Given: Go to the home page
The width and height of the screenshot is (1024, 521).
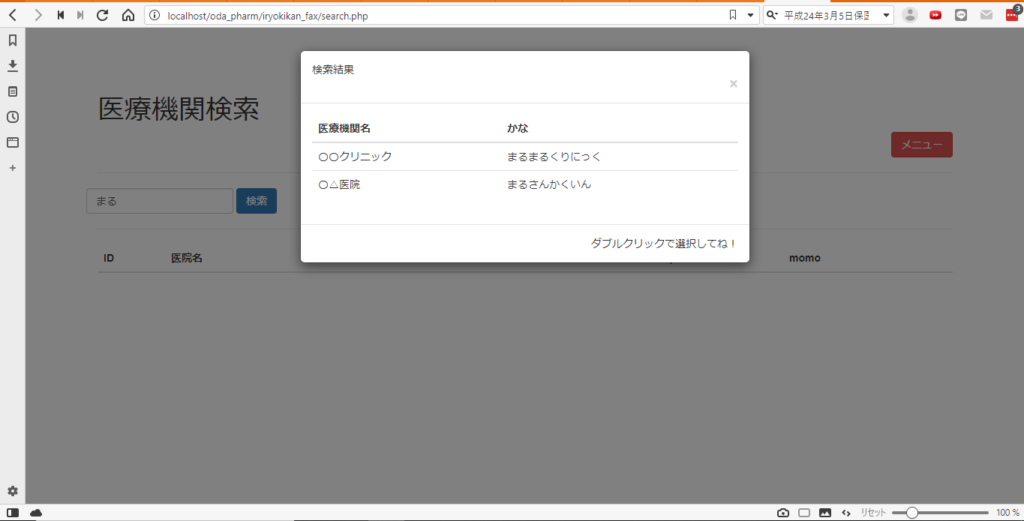Looking at the screenshot, I should click(128, 15).
